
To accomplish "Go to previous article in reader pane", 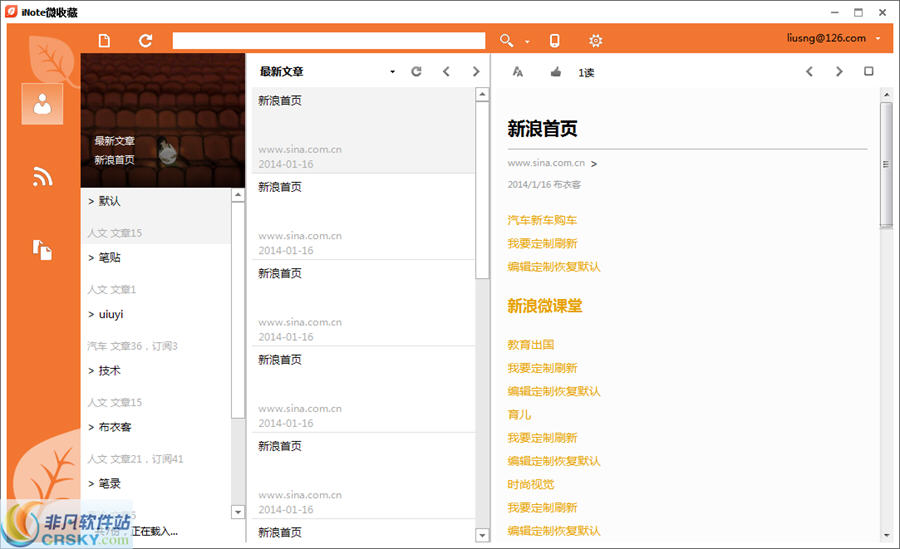I will tap(809, 71).
